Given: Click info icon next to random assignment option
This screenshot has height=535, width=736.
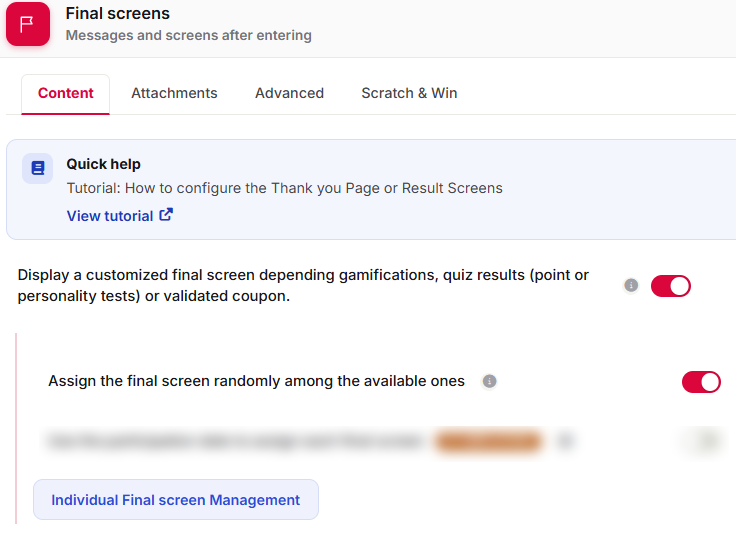Looking at the screenshot, I should 489,381.
